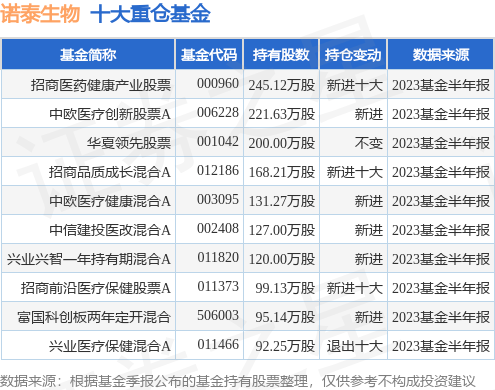Click 2023基金半年报 in 华夏领先股票 row
Viewport: 495px width, 390px height.
click(x=441, y=143)
